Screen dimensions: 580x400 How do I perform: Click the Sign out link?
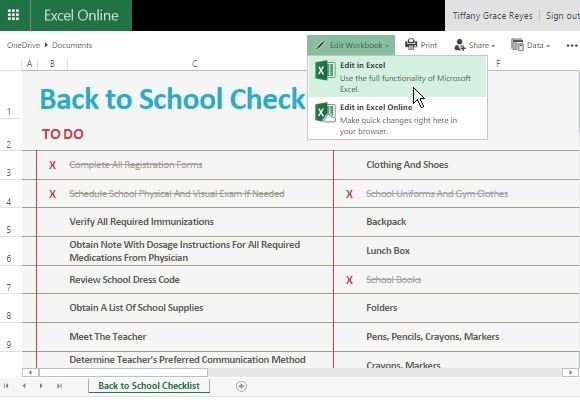(563, 16)
